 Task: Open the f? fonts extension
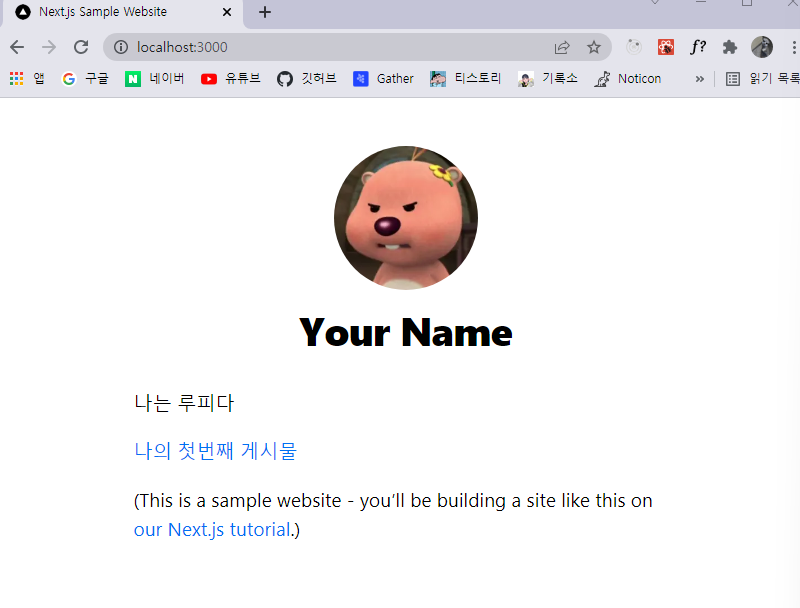tap(698, 47)
